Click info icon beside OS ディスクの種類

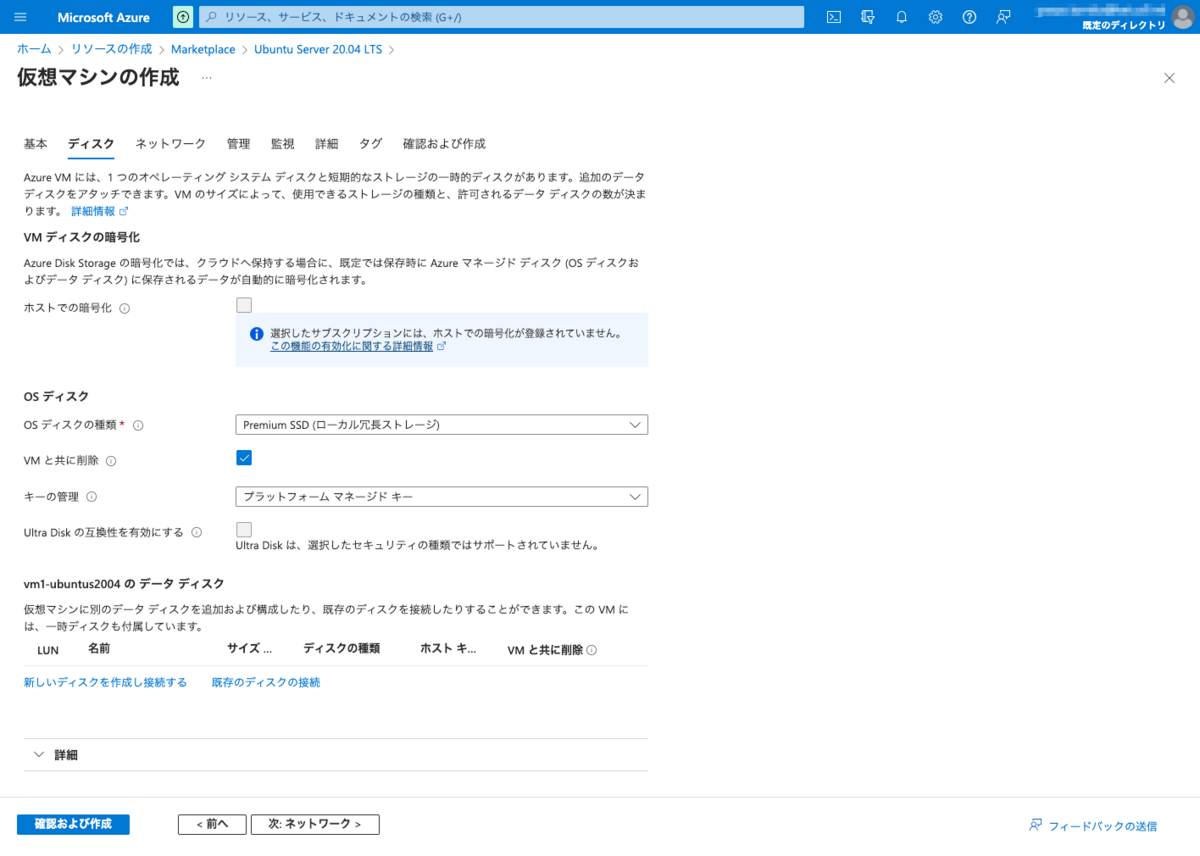click(138, 425)
